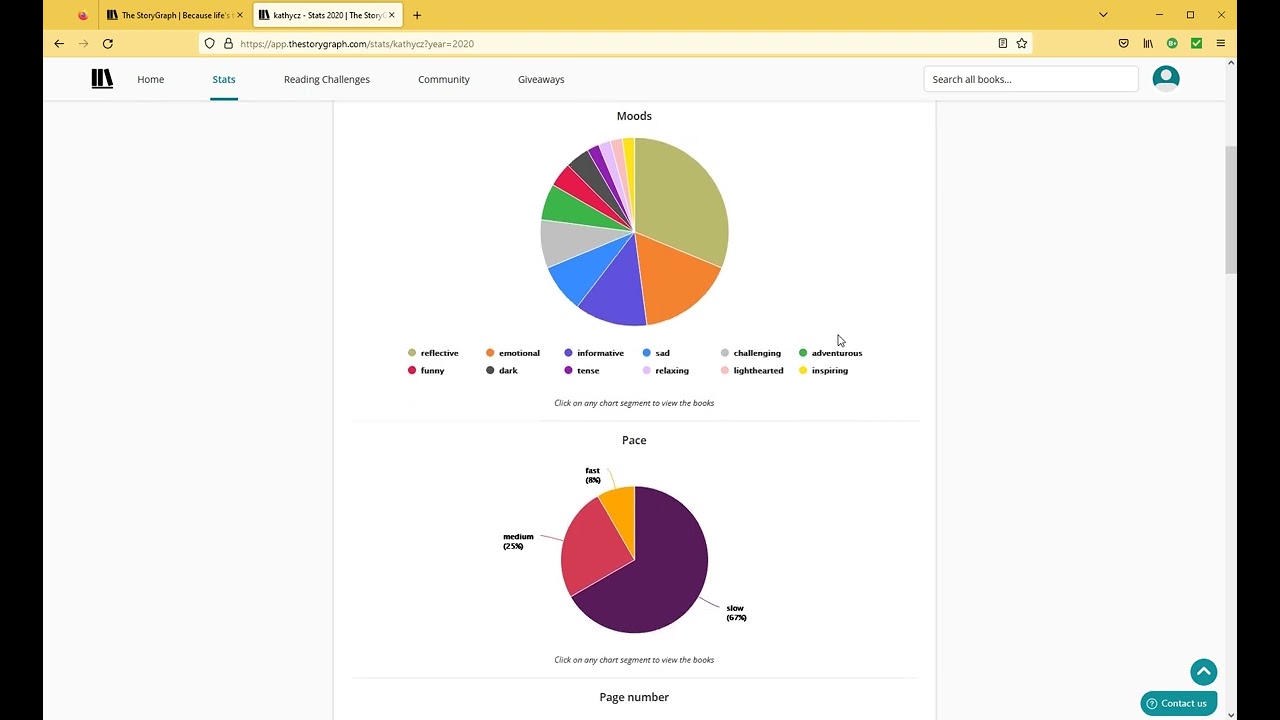Click medium (25%) pace label
This screenshot has width=1280, height=720.
pyautogui.click(x=518, y=541)
